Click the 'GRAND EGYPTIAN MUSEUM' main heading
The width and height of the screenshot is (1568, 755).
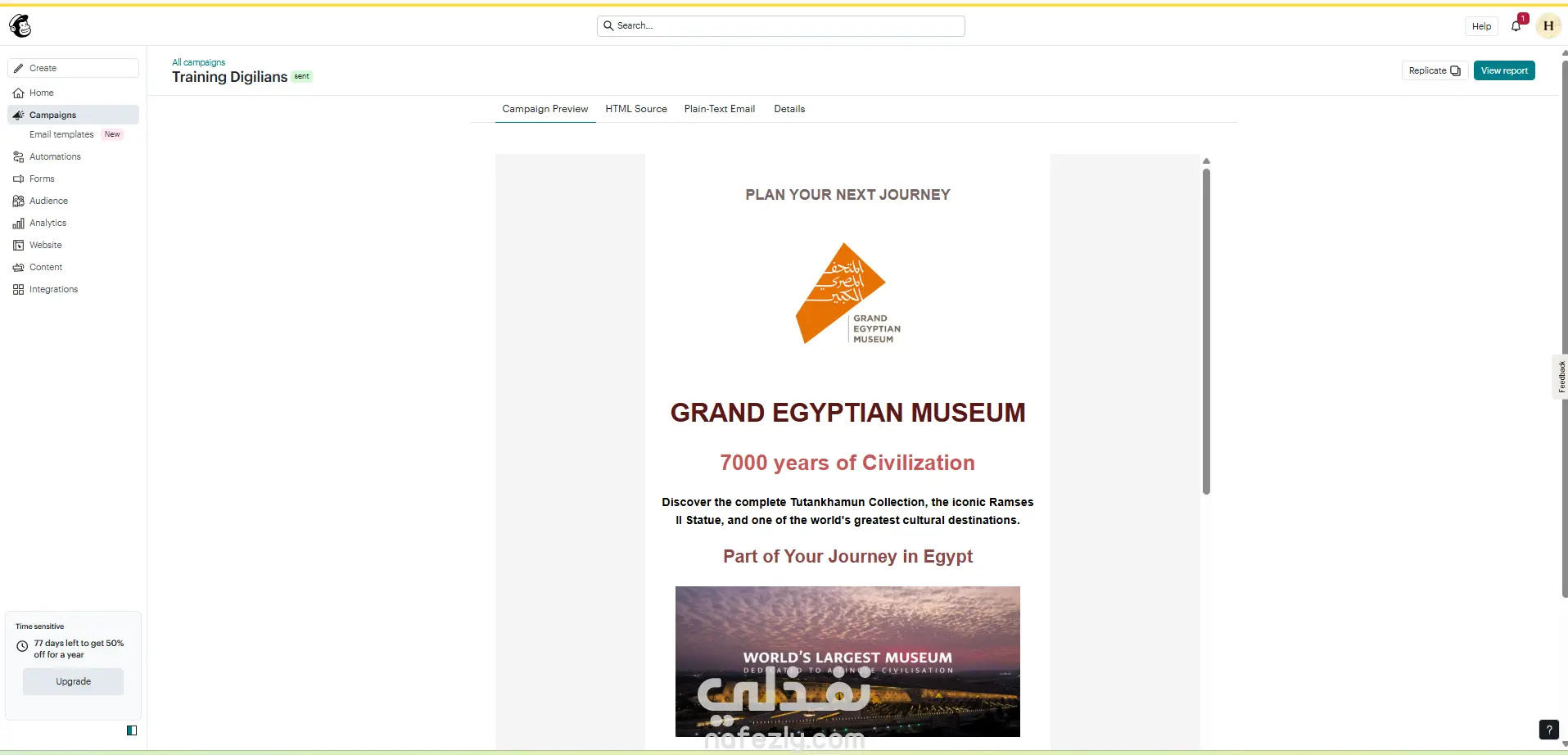847,413
